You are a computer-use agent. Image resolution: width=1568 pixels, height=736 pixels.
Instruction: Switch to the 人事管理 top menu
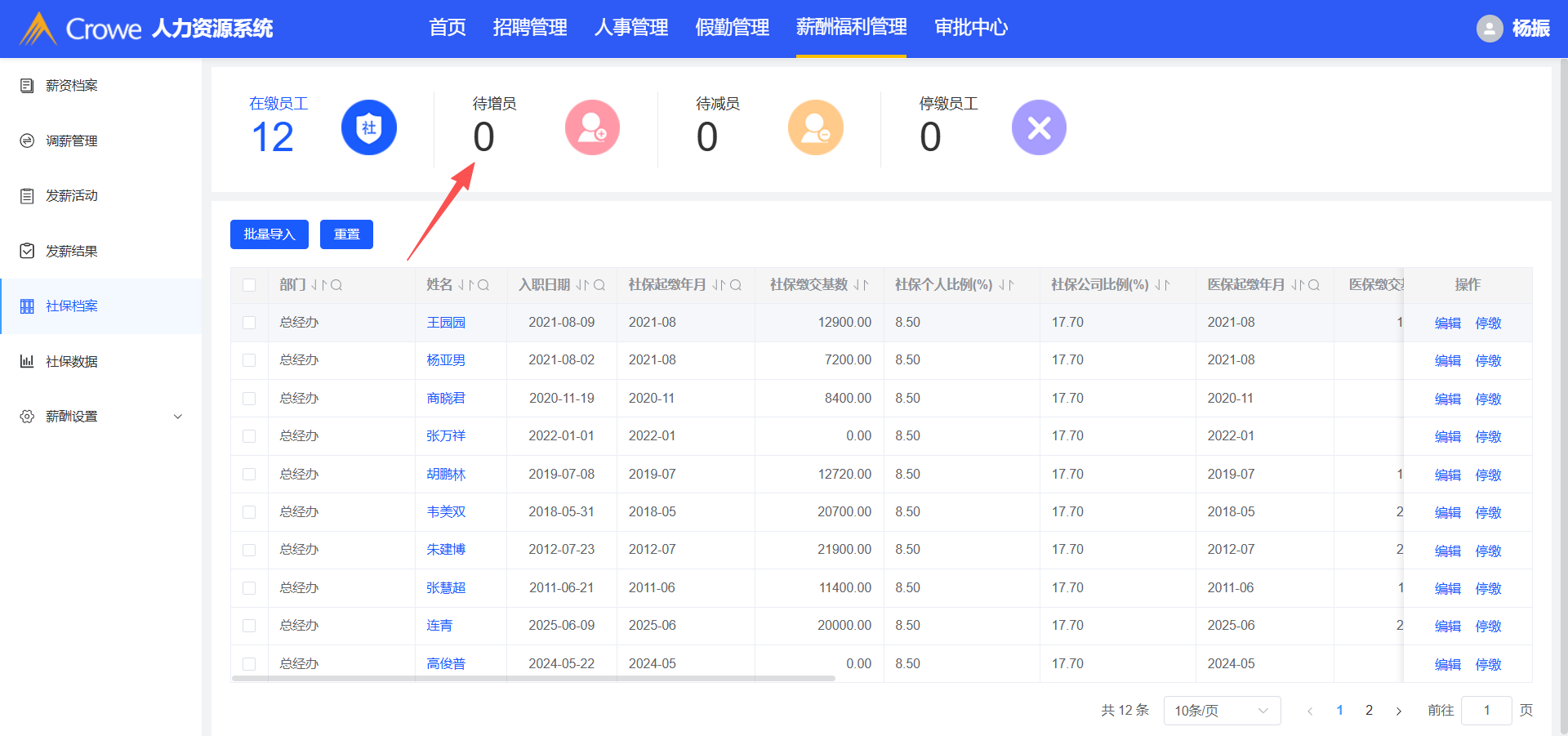tap(630, 28)
